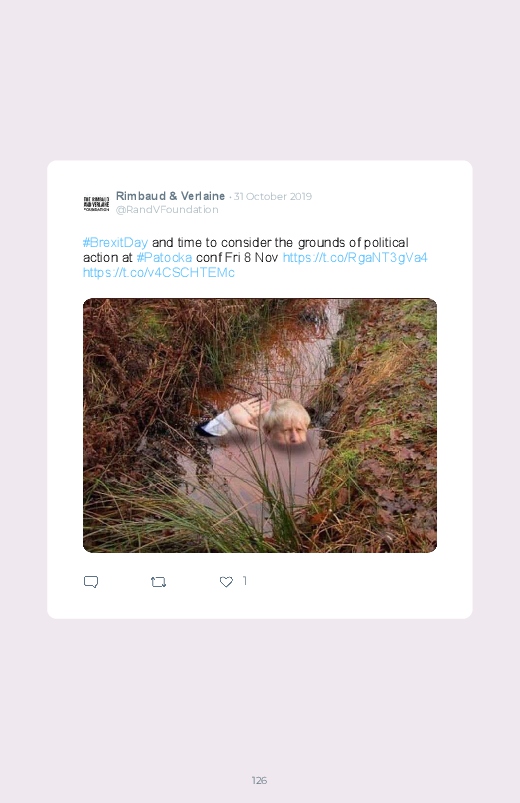Click the retweet arrows icon
520x803 pixels.
(158, 582)
